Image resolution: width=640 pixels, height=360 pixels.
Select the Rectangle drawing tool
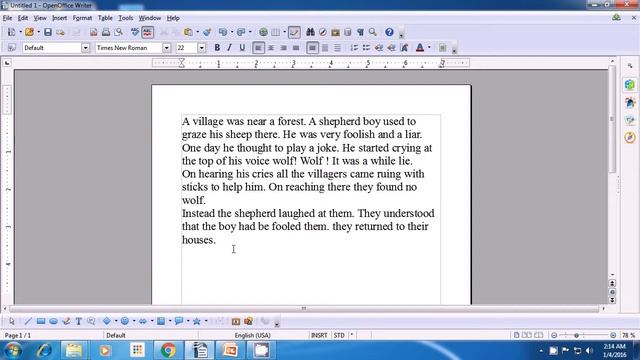coord(41,321)
